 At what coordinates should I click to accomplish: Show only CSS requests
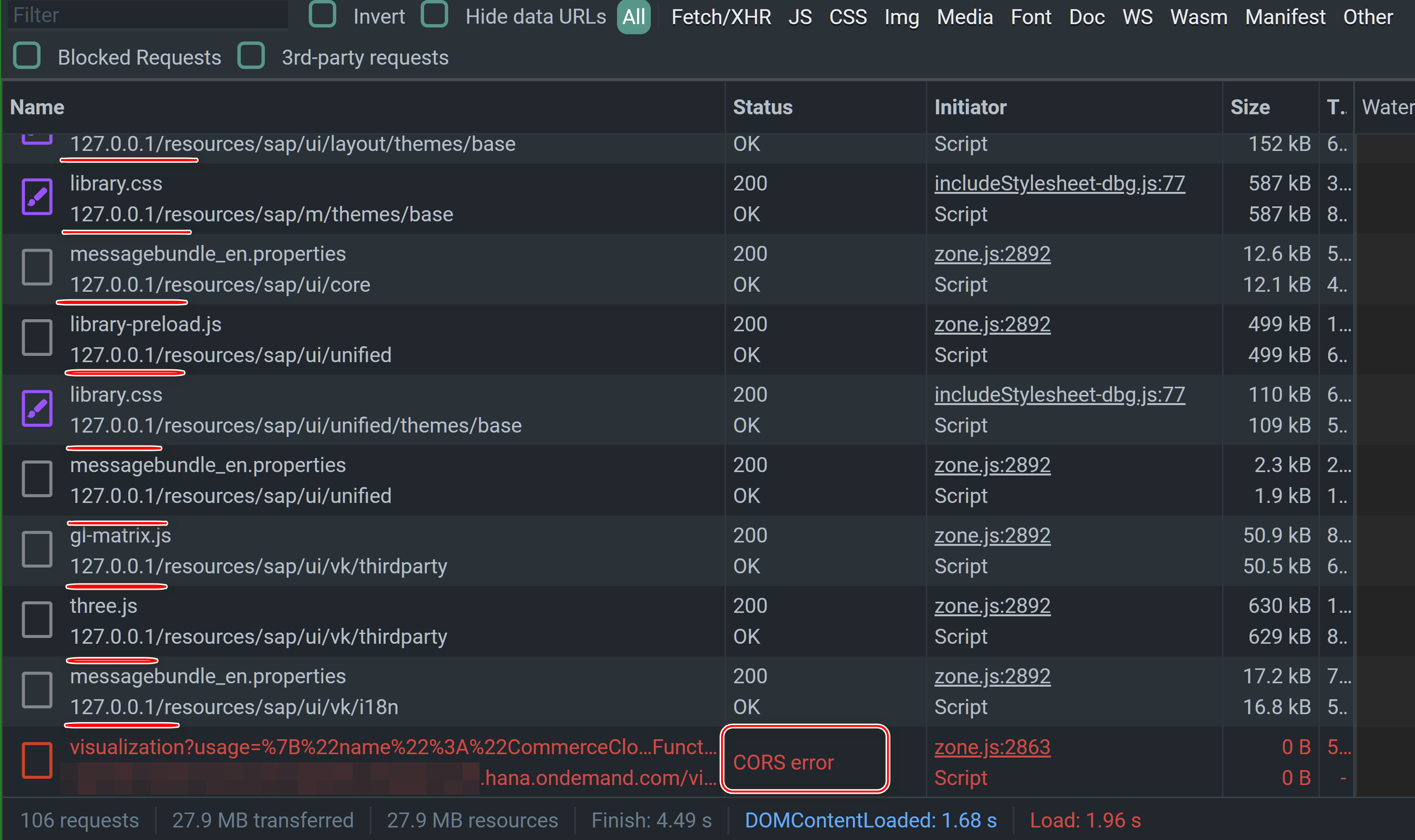pyautogui.click(x=848, y=17)
